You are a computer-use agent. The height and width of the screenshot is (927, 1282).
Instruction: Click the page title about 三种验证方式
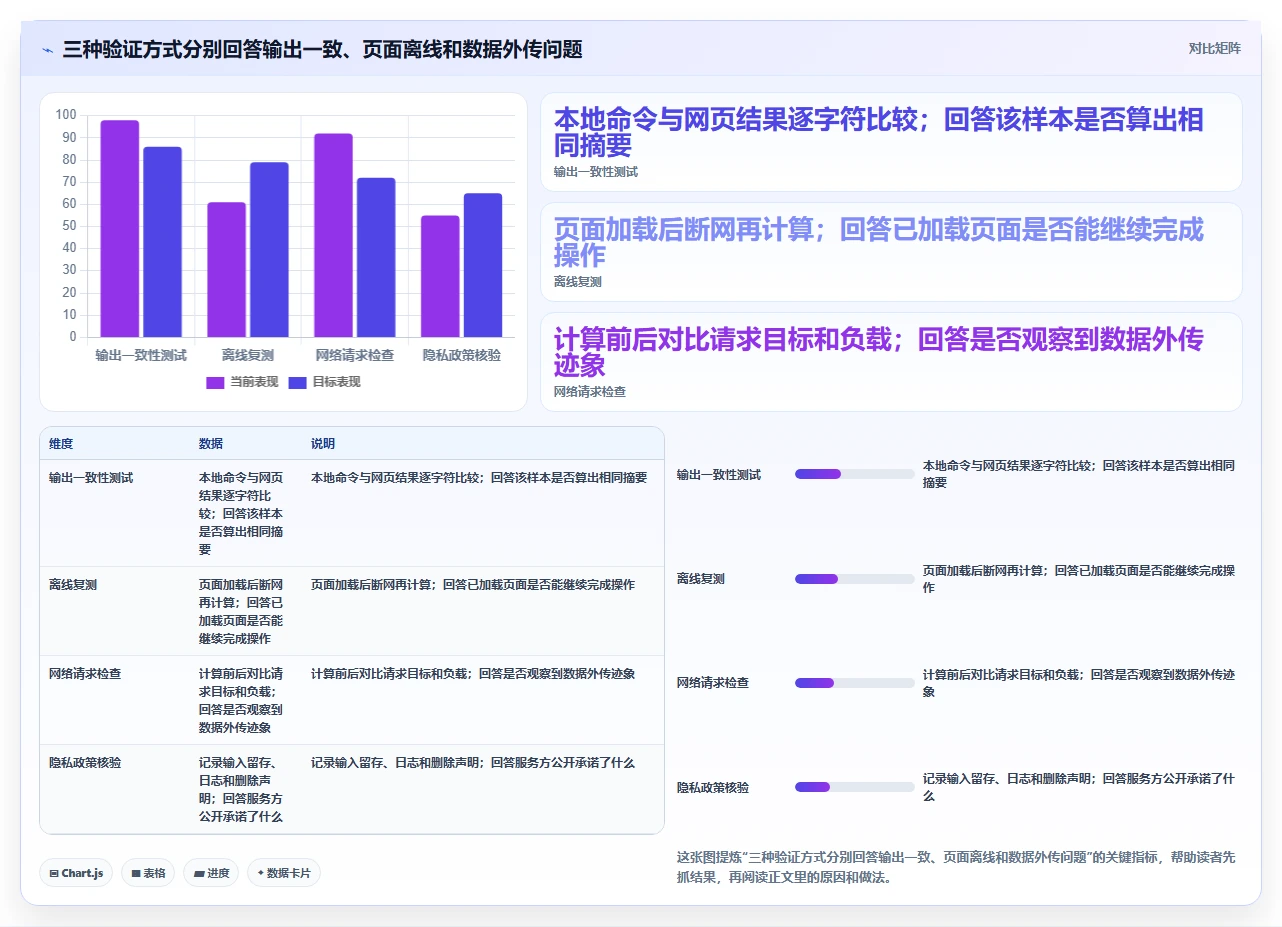[x=322, y=49]
